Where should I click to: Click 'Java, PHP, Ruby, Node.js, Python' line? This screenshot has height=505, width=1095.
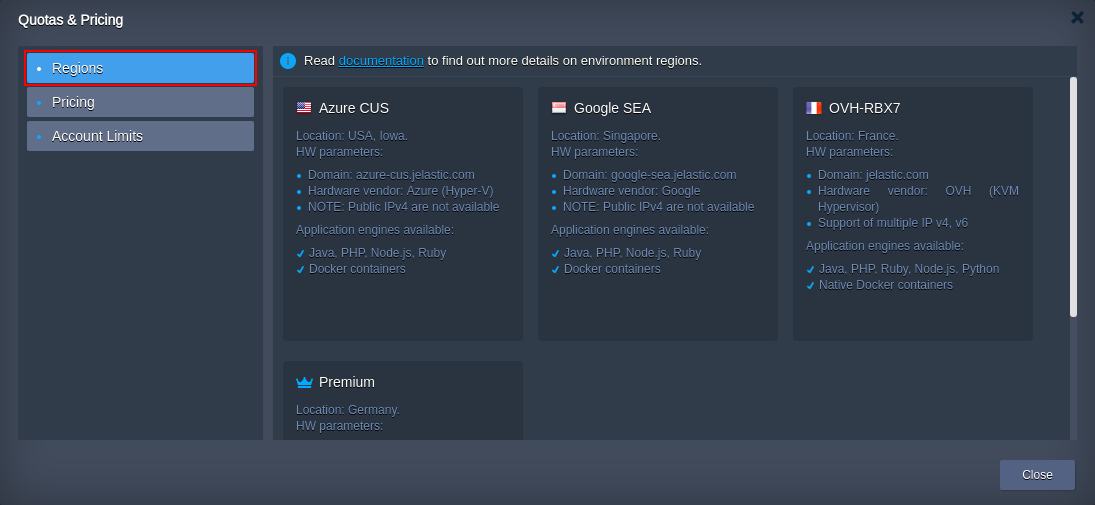(x=909, y=269)
